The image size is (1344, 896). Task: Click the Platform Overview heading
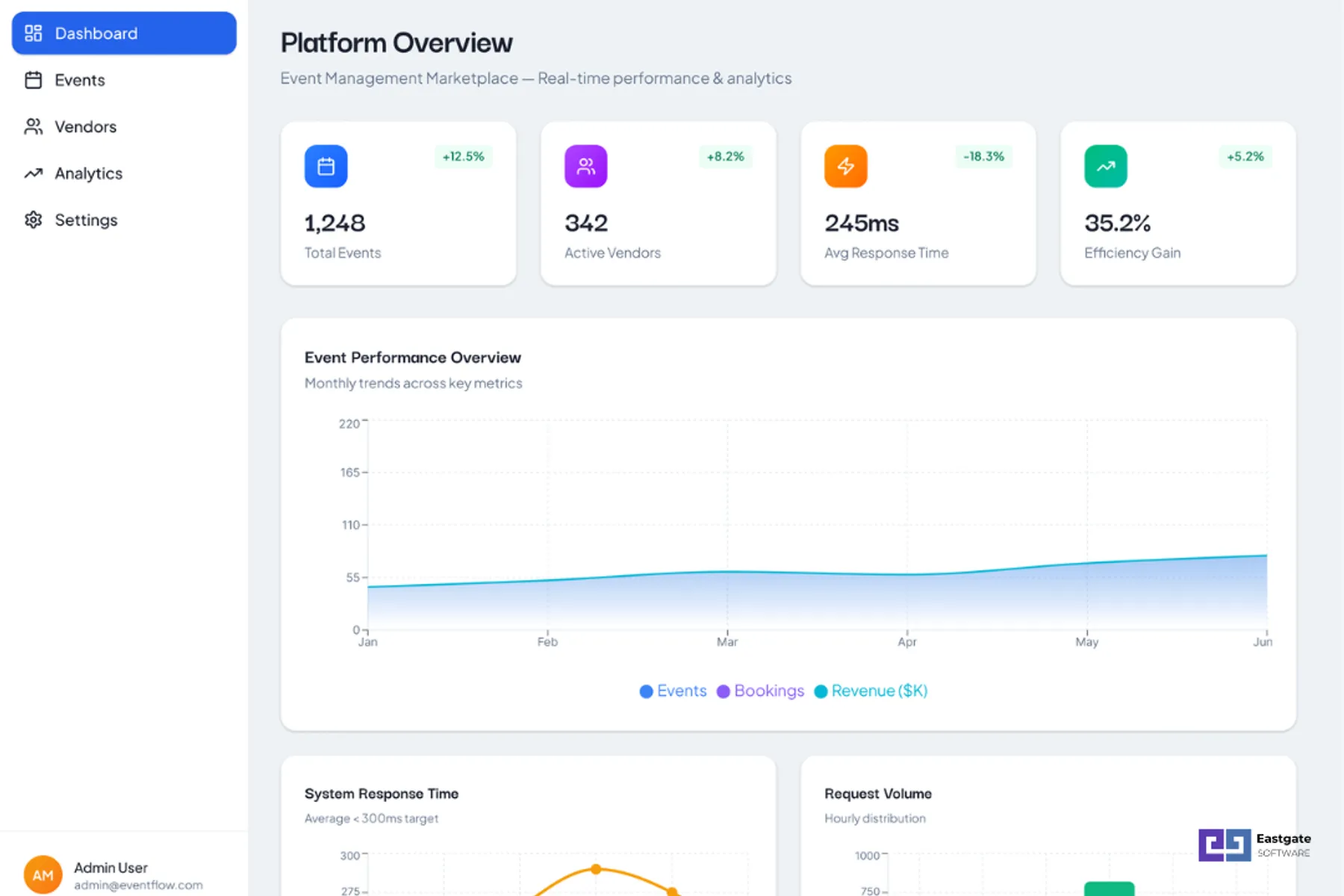coord(396,43)
